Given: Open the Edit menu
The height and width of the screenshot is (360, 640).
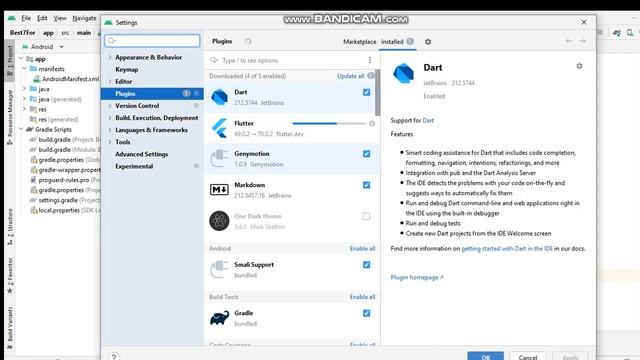Looking at the screenshot, I should (42, 18).
